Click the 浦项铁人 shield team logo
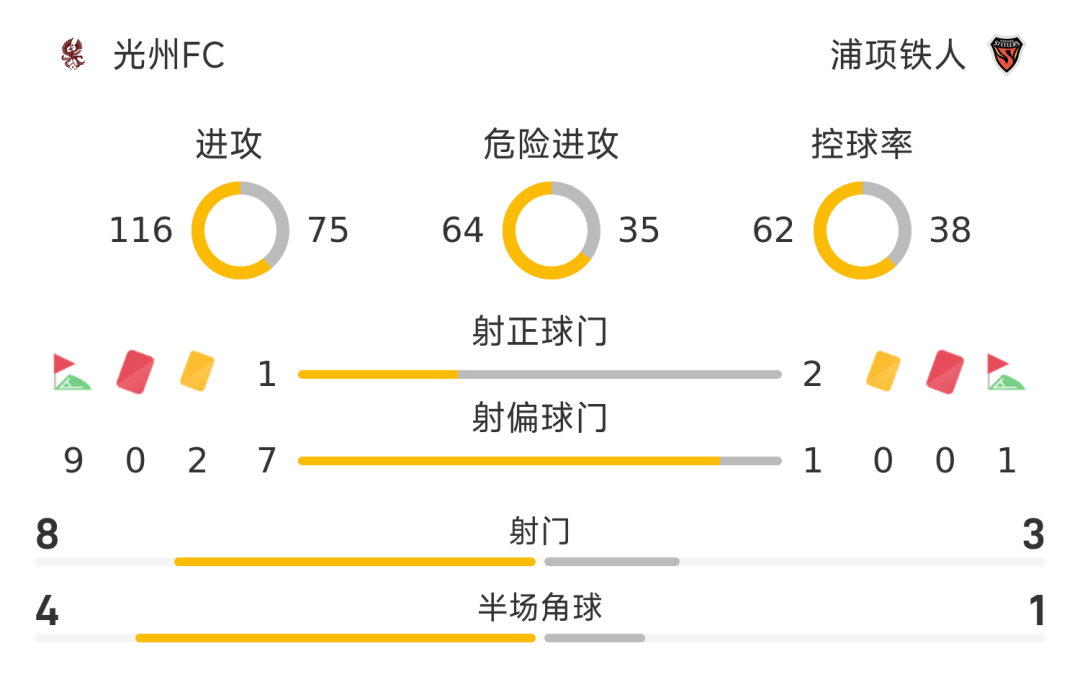This screenshot has width=1080, height=700. pos(1007,54)
